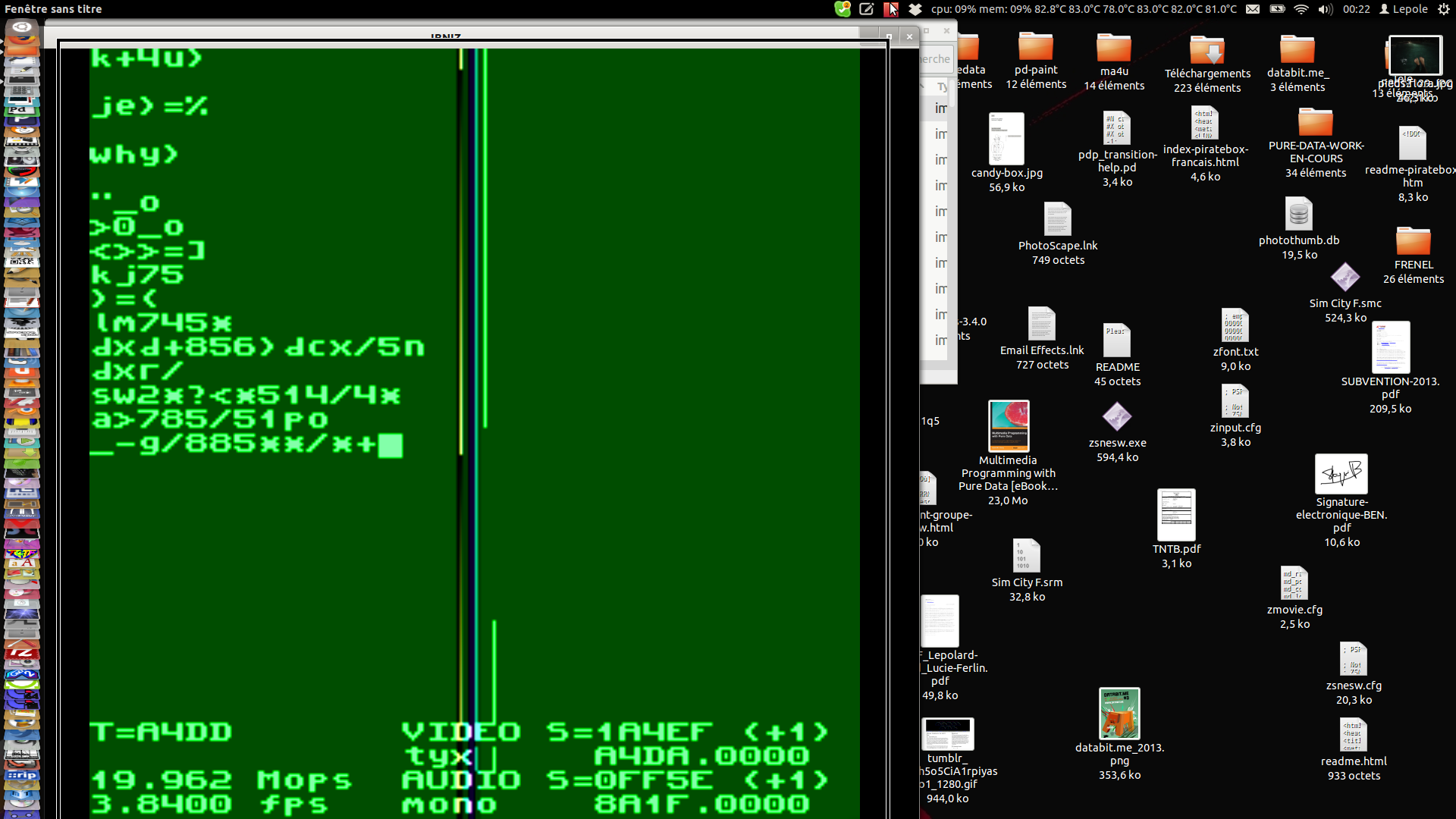Image resolution: width=1456 pixels, height=819 pixels.
Task: Open the FRENEL folder icon
Action: click(1413, 241)
